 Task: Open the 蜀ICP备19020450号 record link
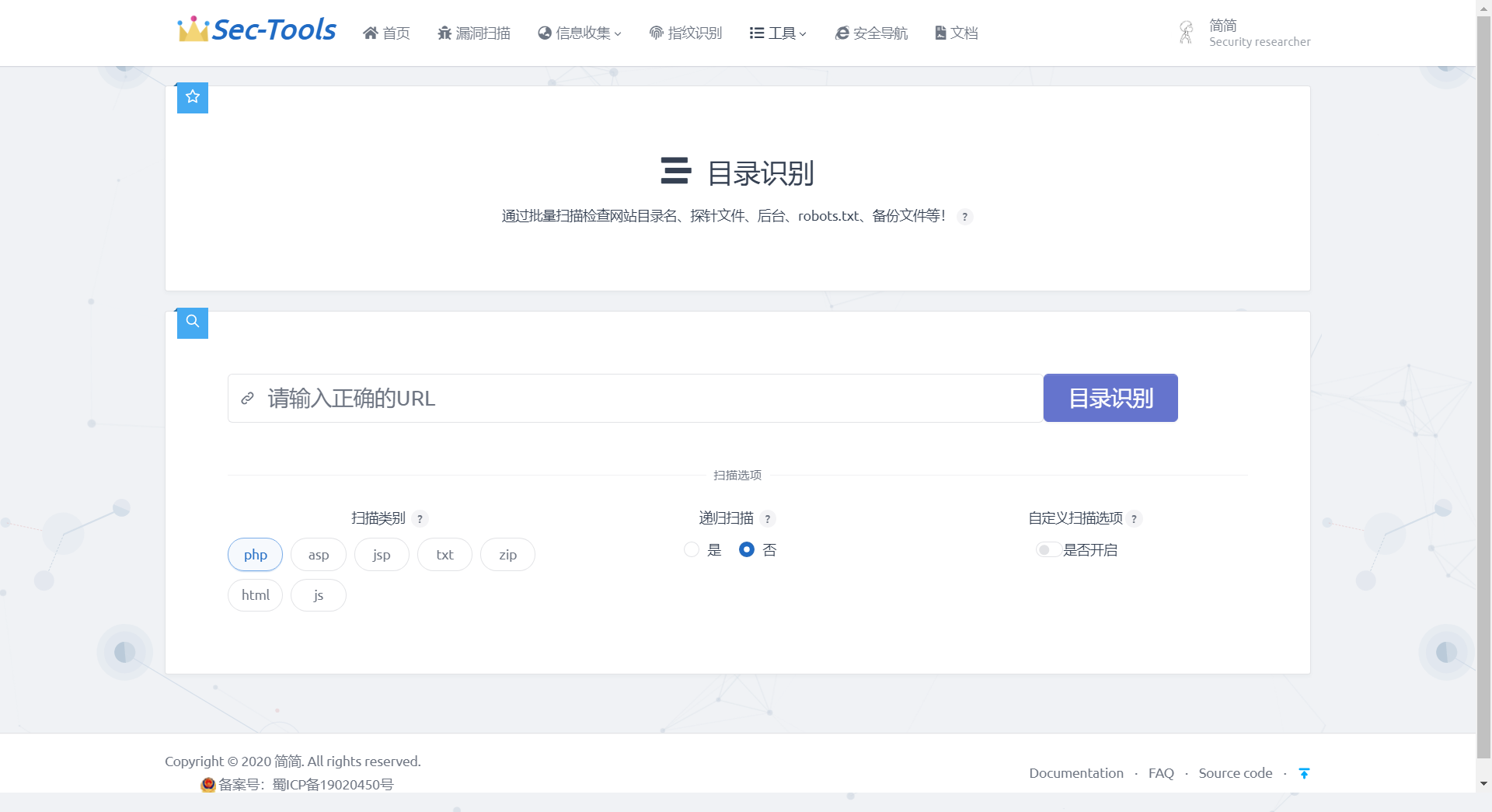click(x=333, y=785)
